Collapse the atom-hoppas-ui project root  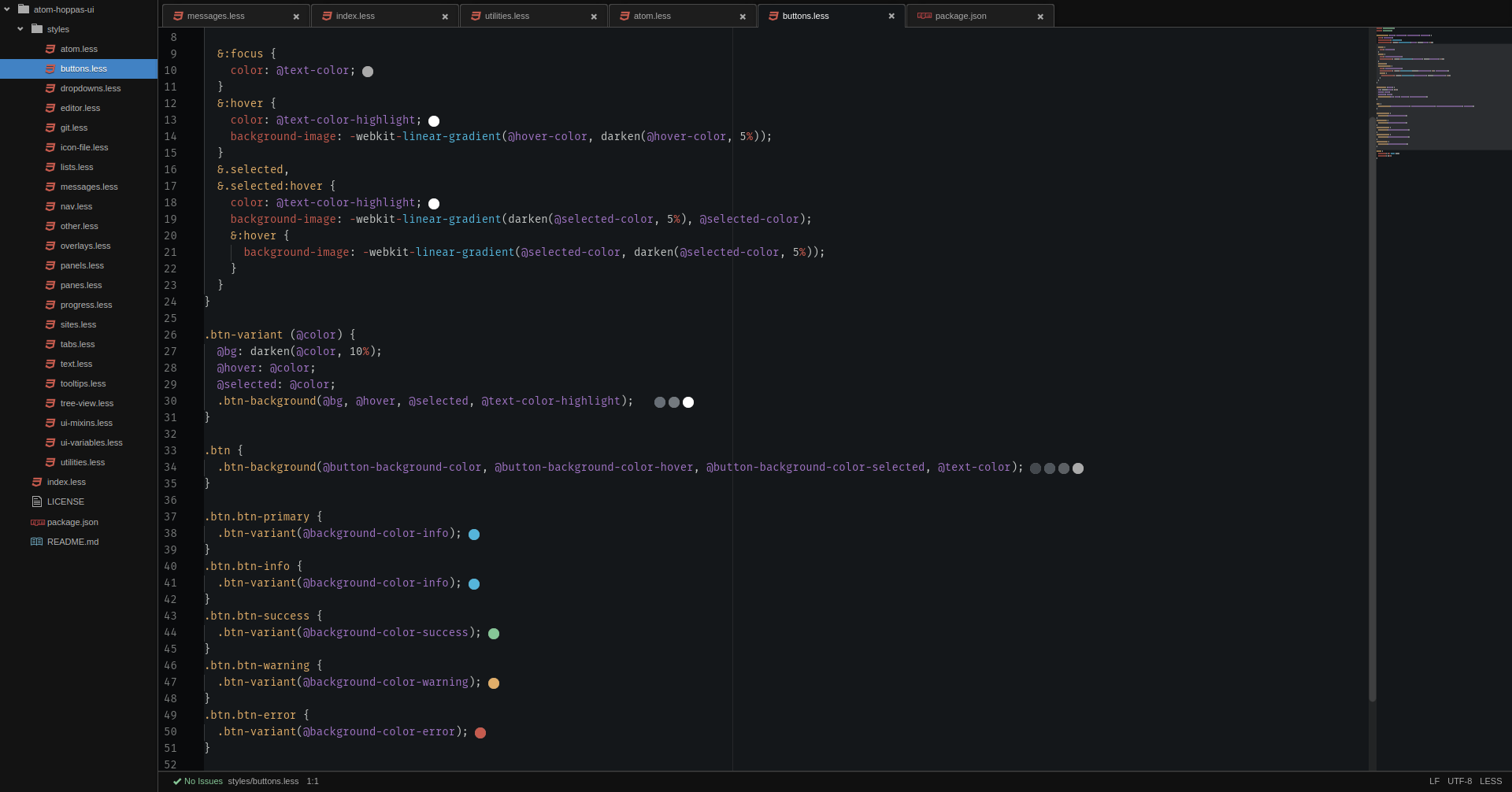pos(7,9)
